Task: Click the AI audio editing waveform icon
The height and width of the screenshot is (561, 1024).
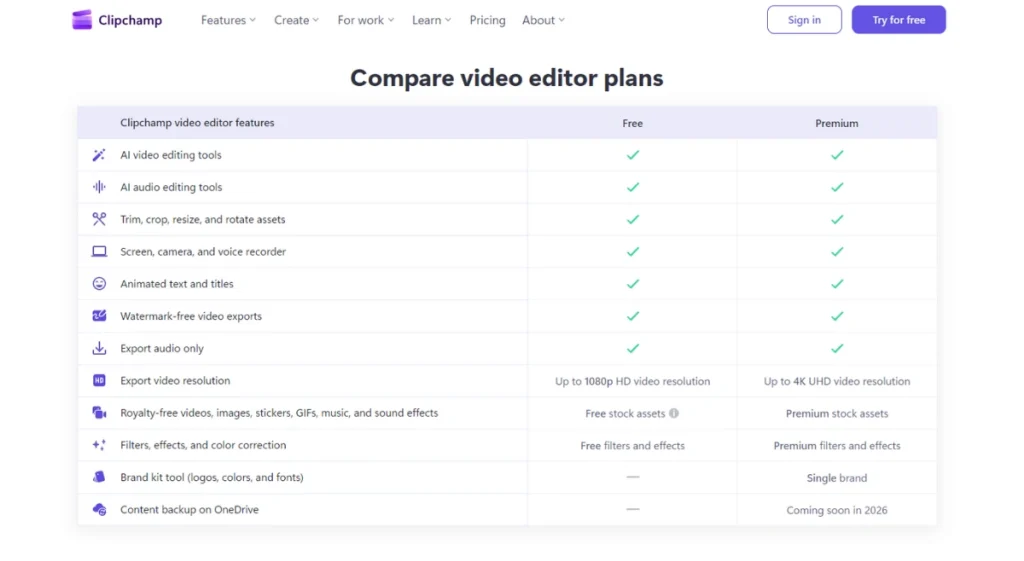Action: [99, 187]
